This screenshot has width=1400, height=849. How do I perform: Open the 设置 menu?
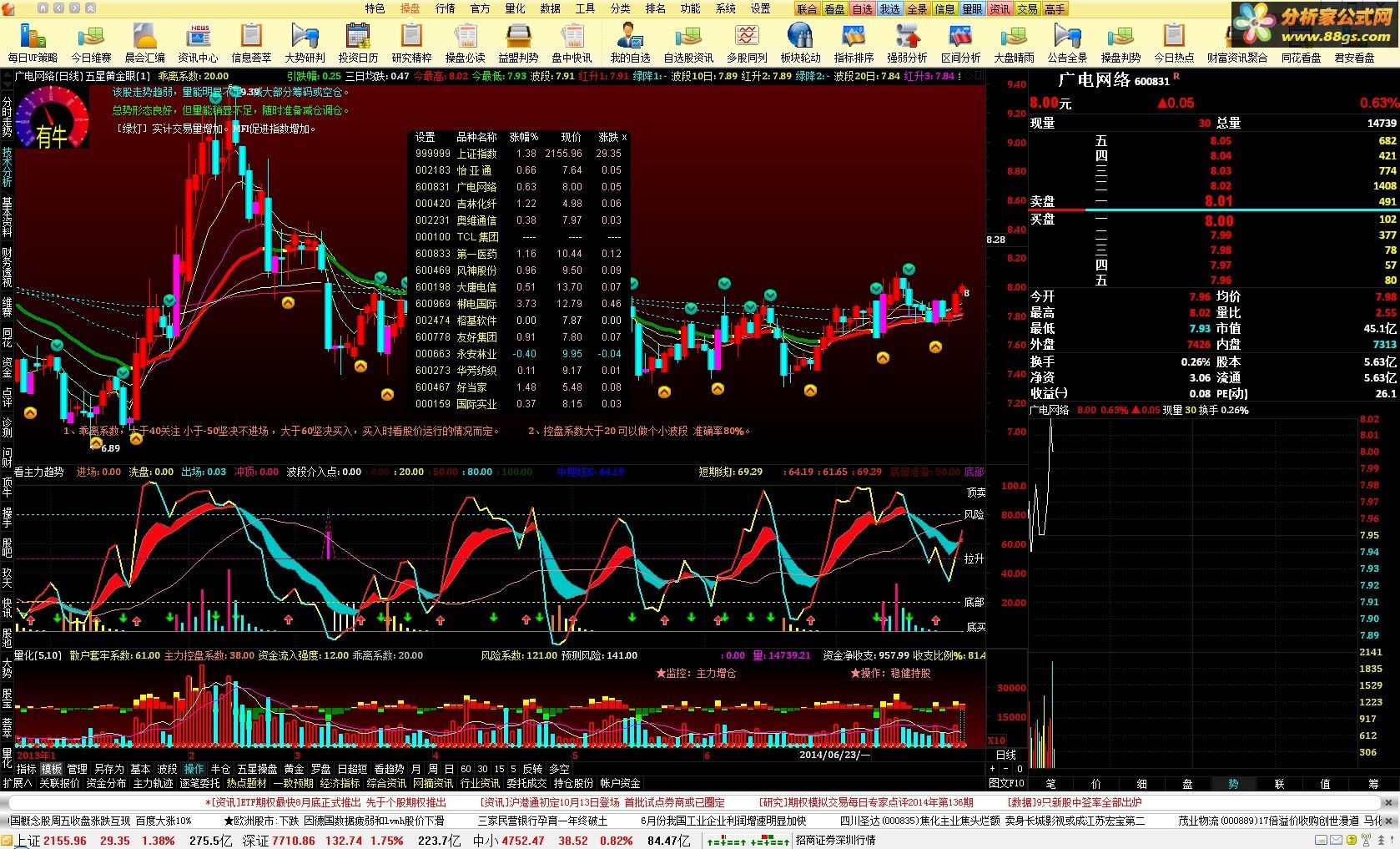coord(760,8)
